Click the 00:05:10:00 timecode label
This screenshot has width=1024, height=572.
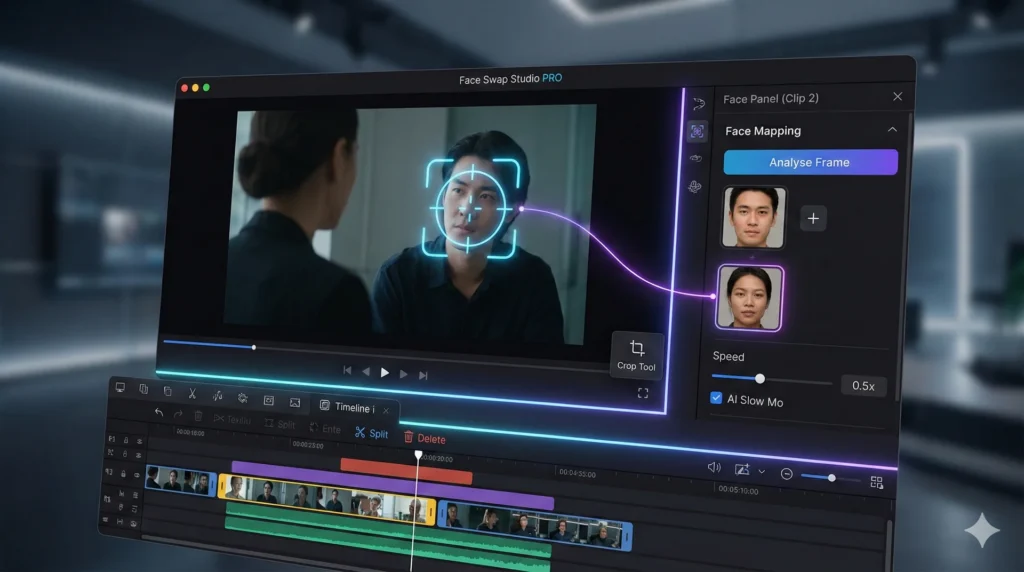pos(738,490)
